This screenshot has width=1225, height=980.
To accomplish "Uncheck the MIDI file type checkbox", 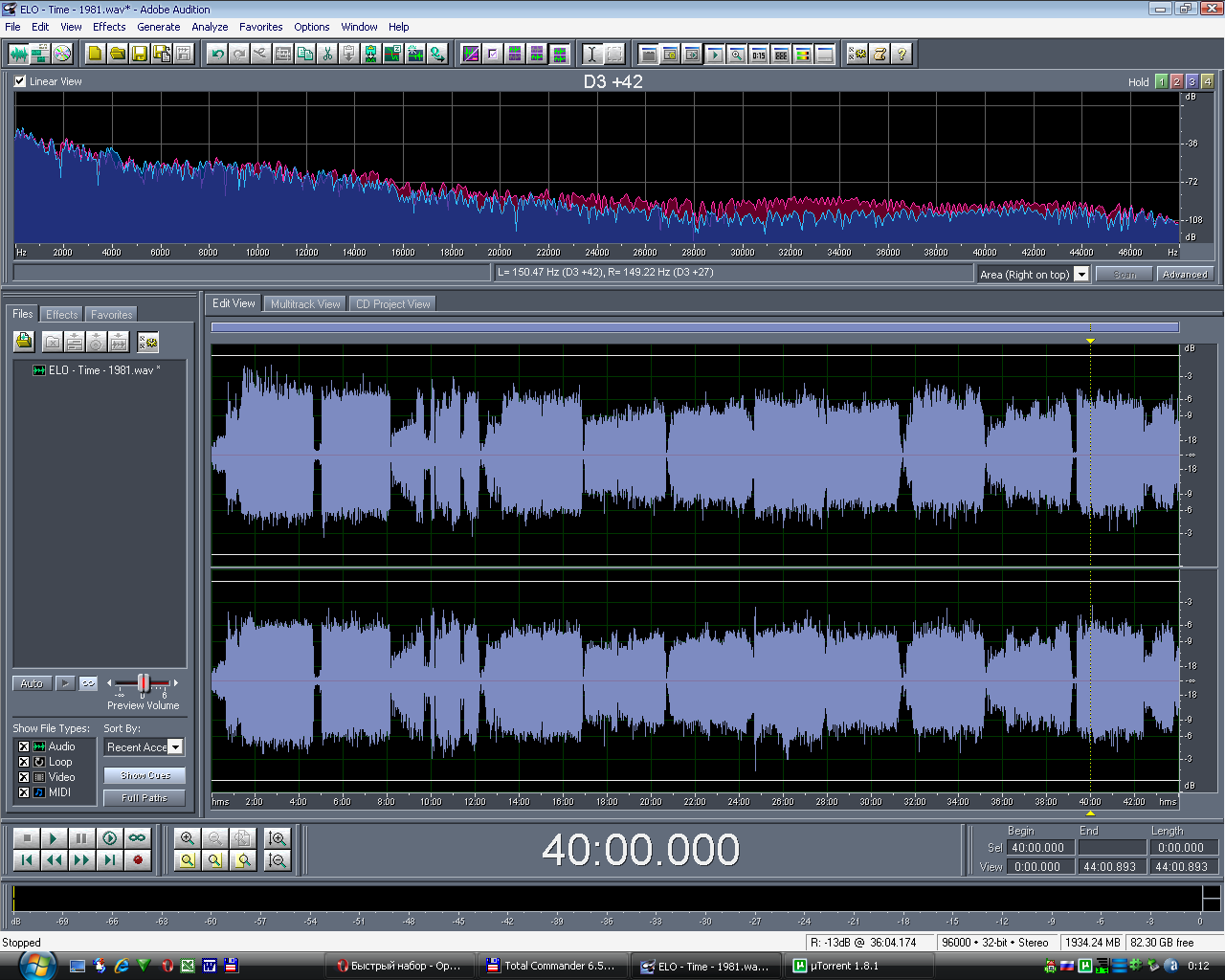I will (24, 792).
